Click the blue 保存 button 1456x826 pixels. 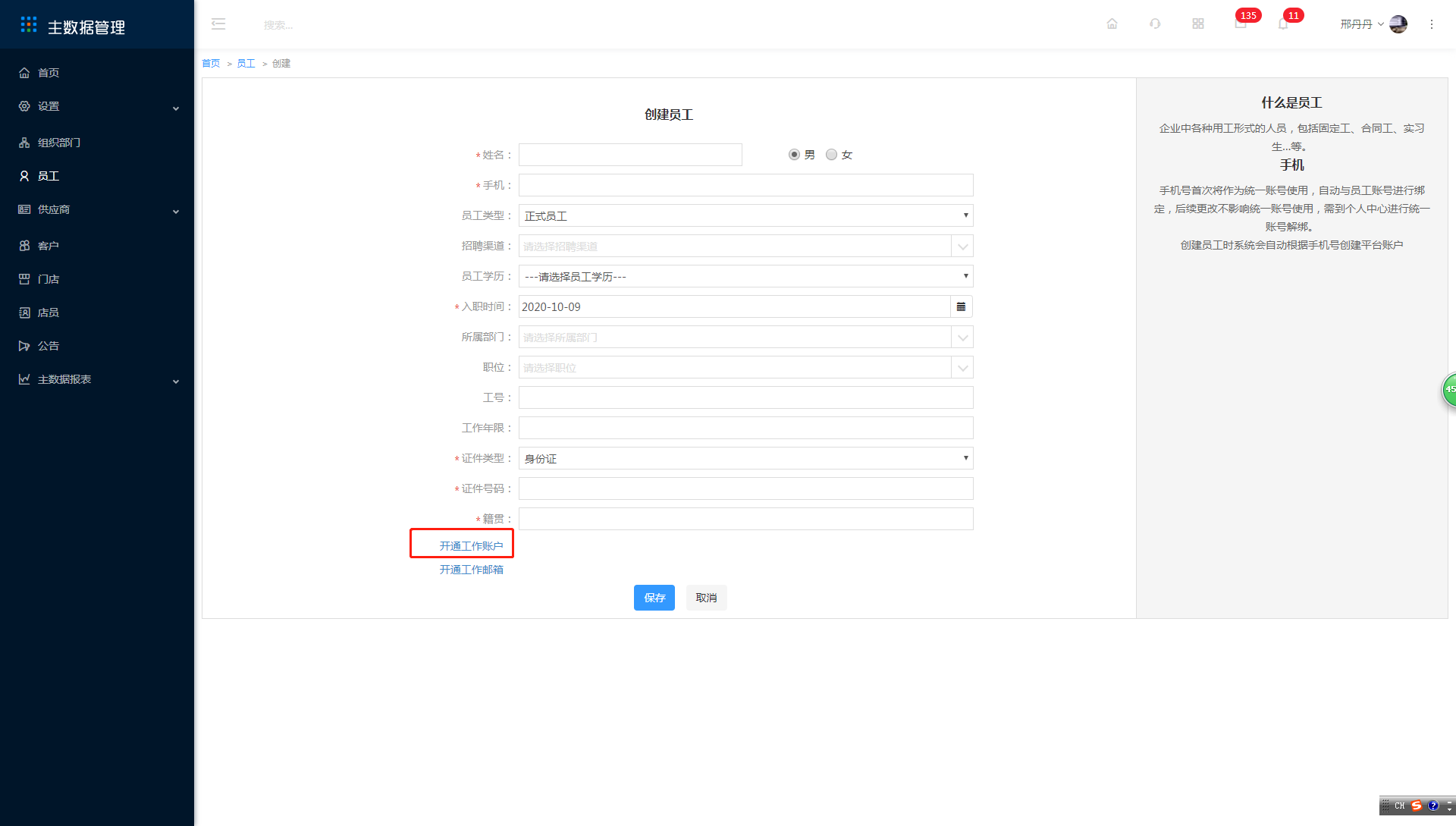coord(654,598)
